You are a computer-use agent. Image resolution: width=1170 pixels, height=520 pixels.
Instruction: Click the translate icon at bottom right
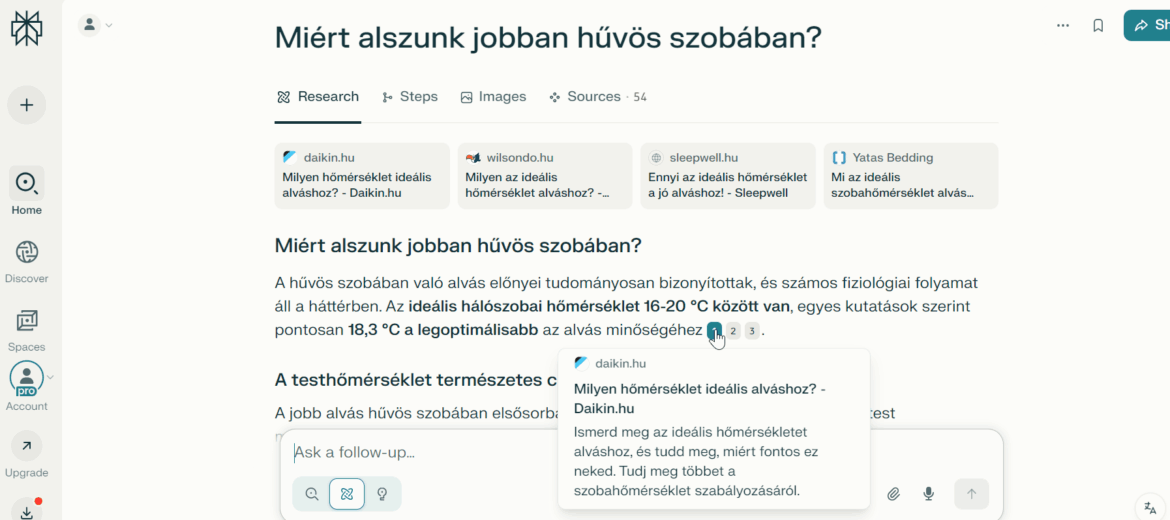[1150, 507]
